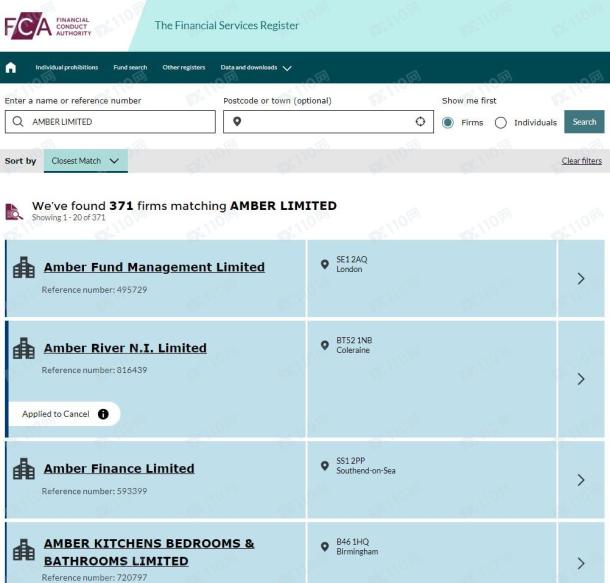Click Reference number: 495729 text
The image size is (610, 583).
pyautogui.click(x=94, y=290)
